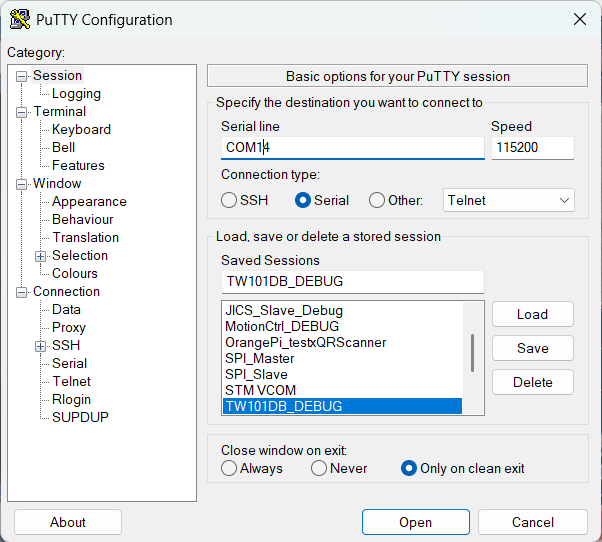Click the Load session button

point(533,314)
